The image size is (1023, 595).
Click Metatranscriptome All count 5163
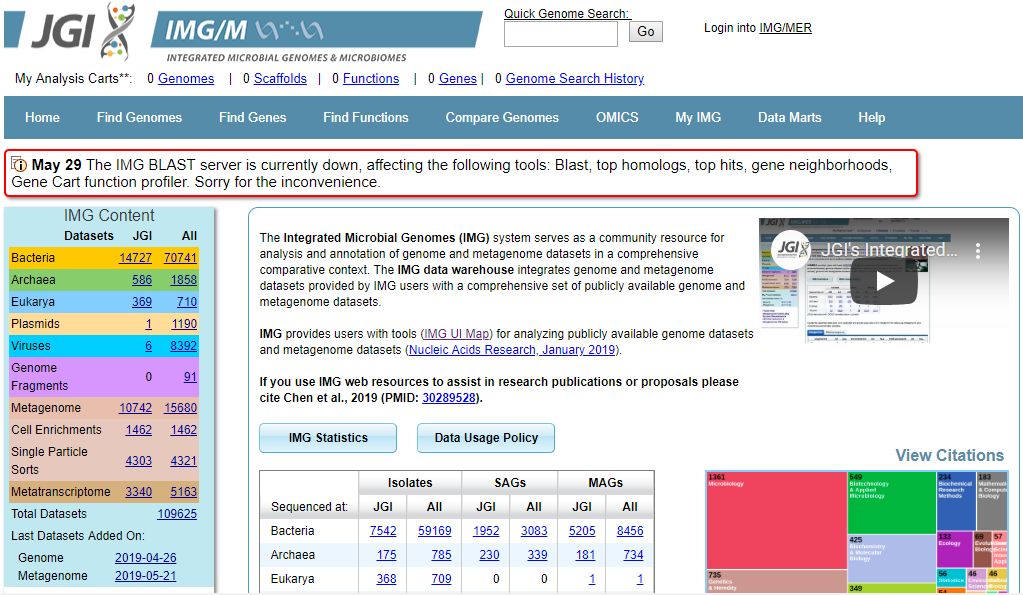183,492
